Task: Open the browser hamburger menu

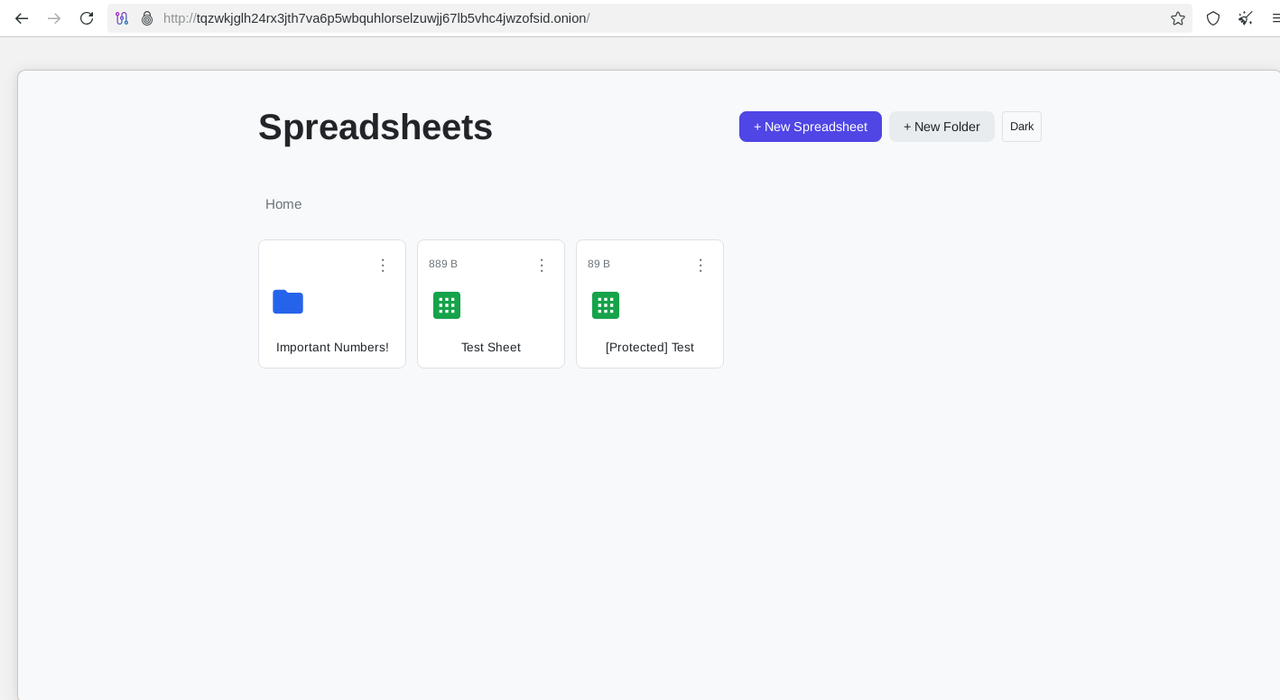Action: tap(1274, 18)
